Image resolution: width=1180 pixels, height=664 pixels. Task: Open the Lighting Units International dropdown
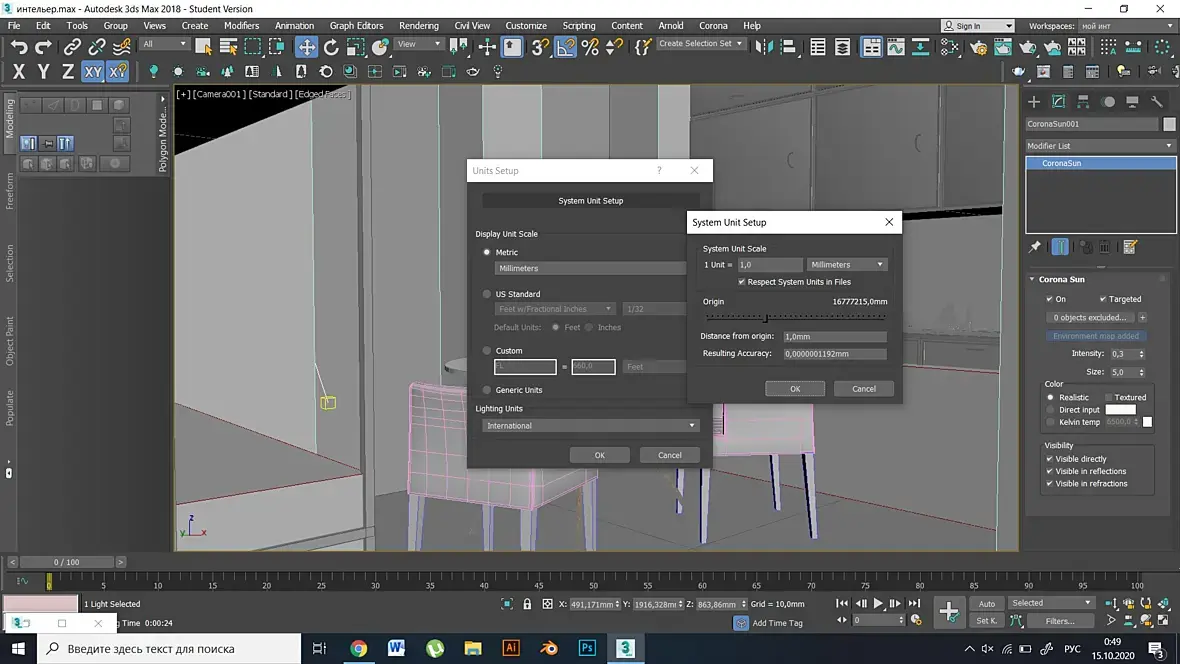coord(590,426)
